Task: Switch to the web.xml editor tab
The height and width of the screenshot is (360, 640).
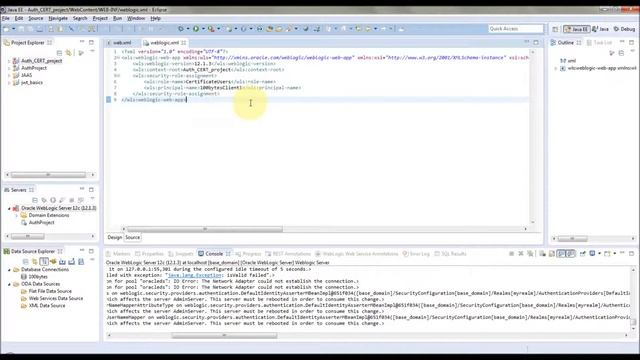Action: pos(122,42)
